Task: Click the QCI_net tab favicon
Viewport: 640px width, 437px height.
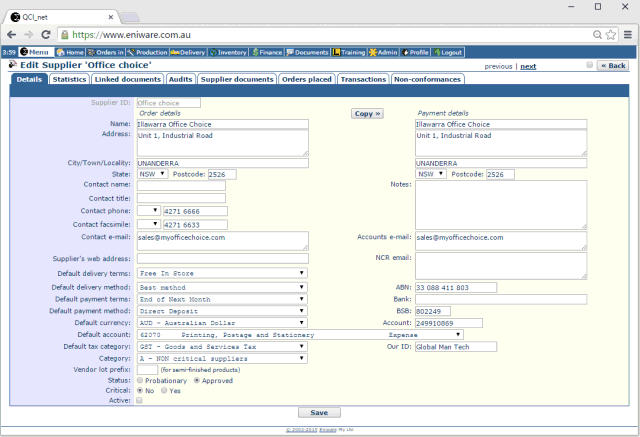Action: [15, 17]
